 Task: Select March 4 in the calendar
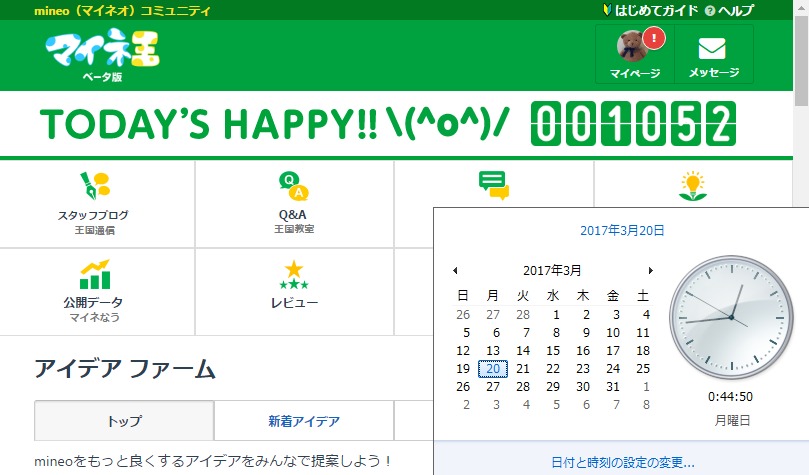pos(646,315)
